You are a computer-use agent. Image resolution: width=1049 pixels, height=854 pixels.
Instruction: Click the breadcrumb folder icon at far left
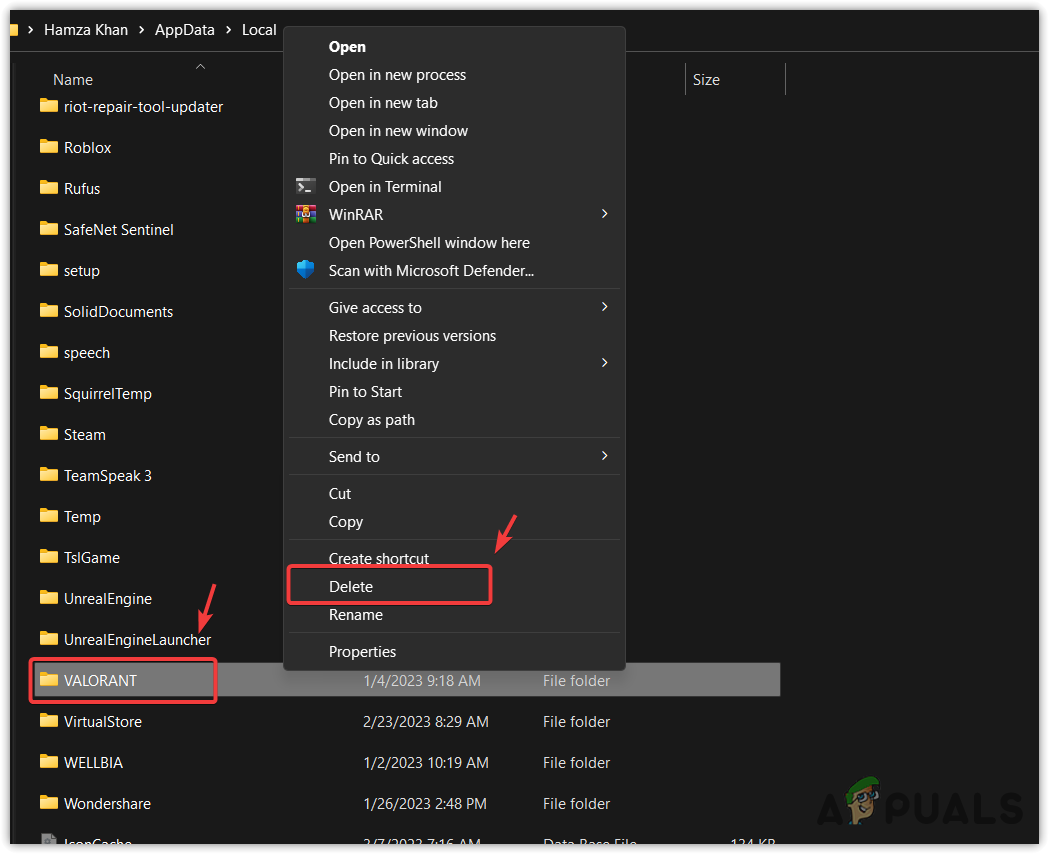point(15,29)
